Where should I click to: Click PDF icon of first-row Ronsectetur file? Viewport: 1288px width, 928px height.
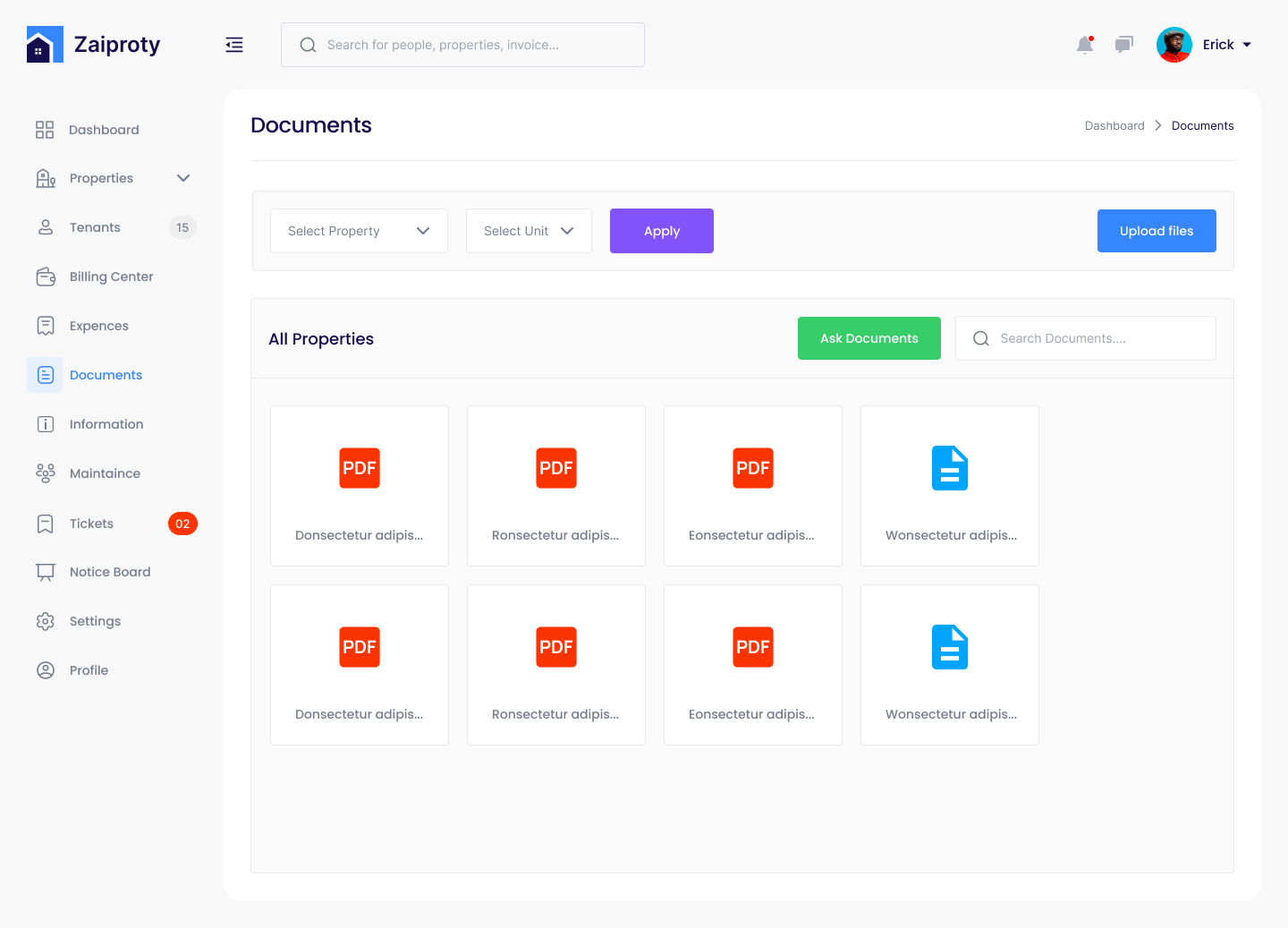[x=556, y=468]
